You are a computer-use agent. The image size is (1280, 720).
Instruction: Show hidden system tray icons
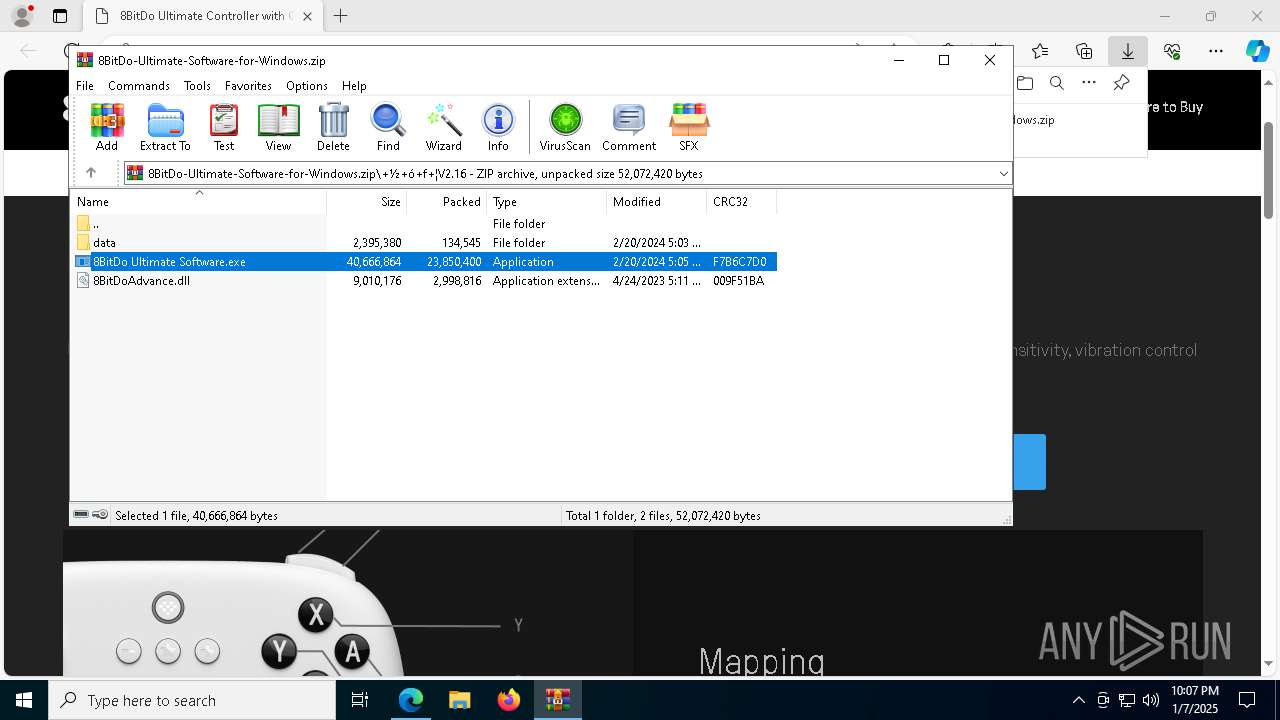[x=1078, y=700]
